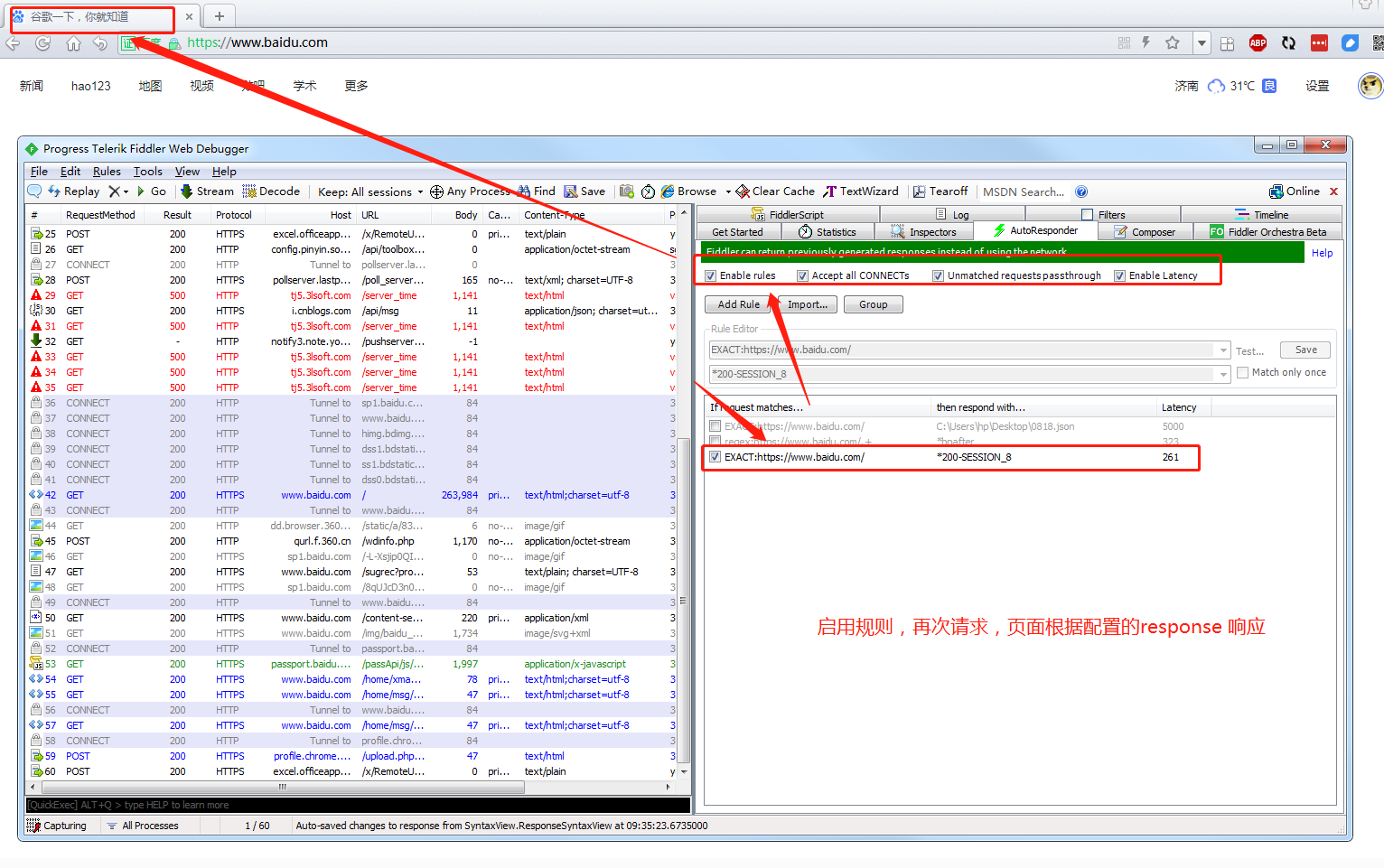Toggle Stream mode in toolbar
Image resolution: width=1384 pixels, height=868 pixels.
pyautogui.click(x=207, y=191)
